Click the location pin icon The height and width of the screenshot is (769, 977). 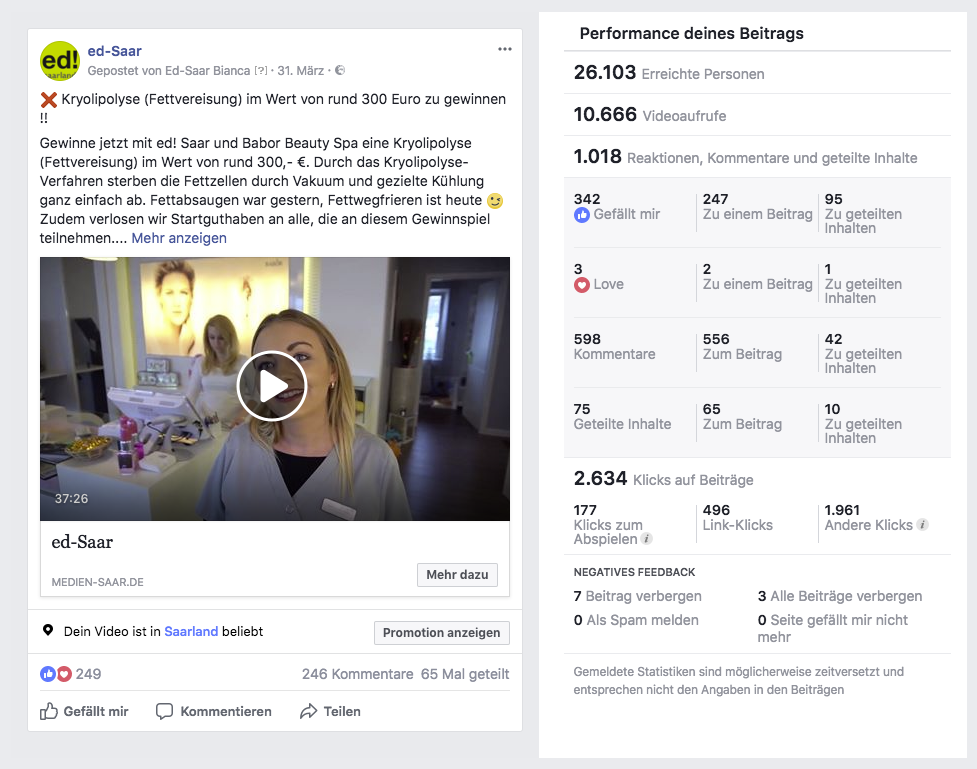tap(47, 631)
